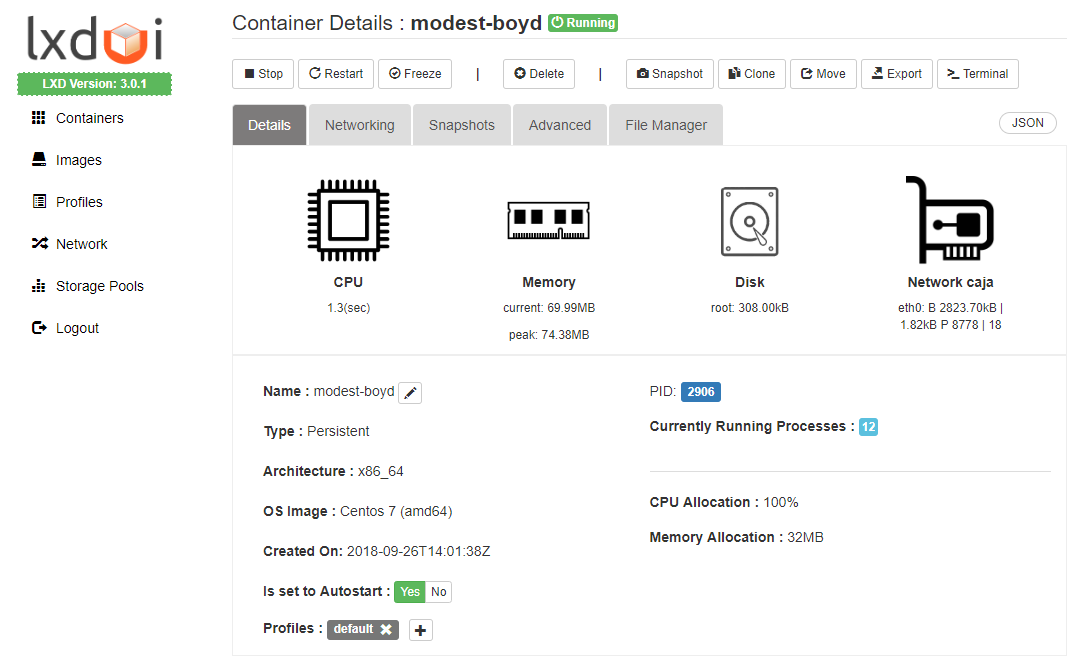The height and width of the screenshot is (667, 1082).
Task: Click the Logout arrow icon
Action: pos(39,328)
